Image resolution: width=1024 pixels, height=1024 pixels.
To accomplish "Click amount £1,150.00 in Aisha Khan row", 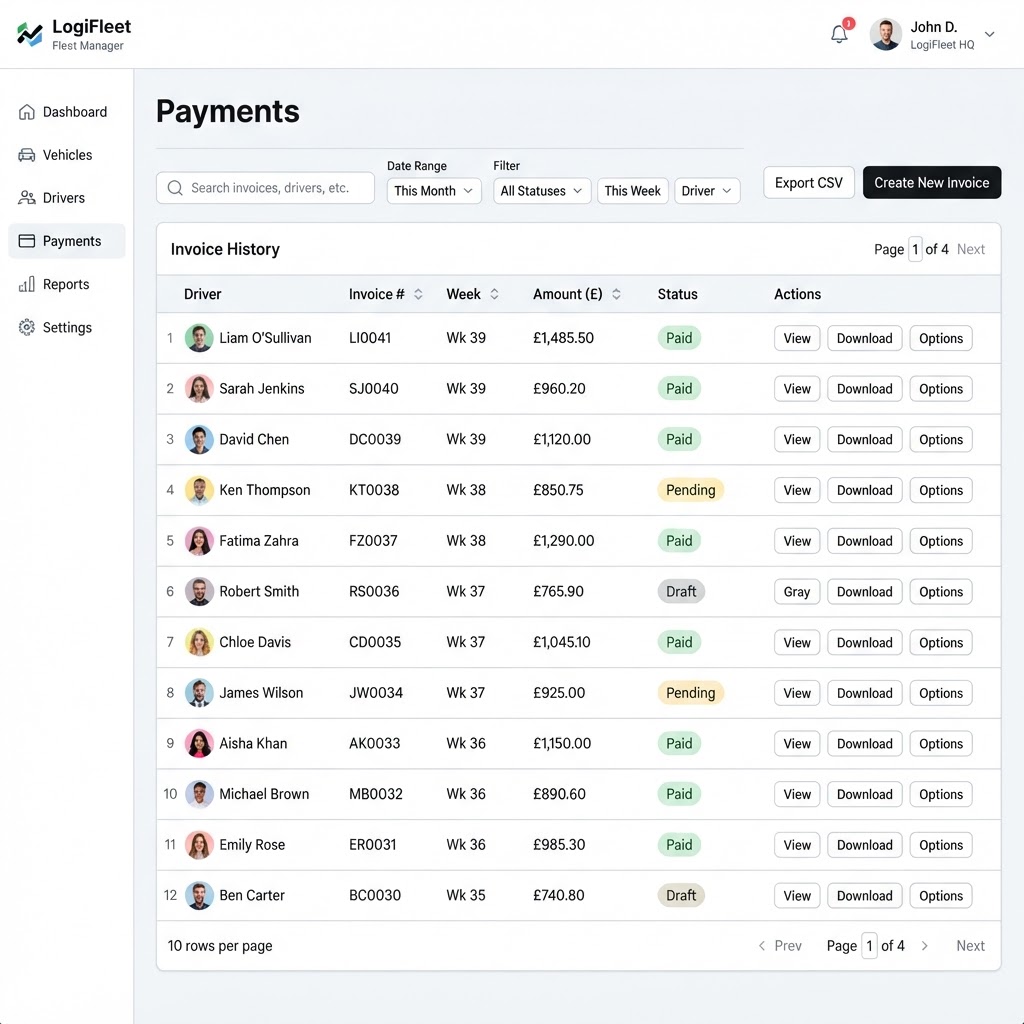I will click(562, 743).
